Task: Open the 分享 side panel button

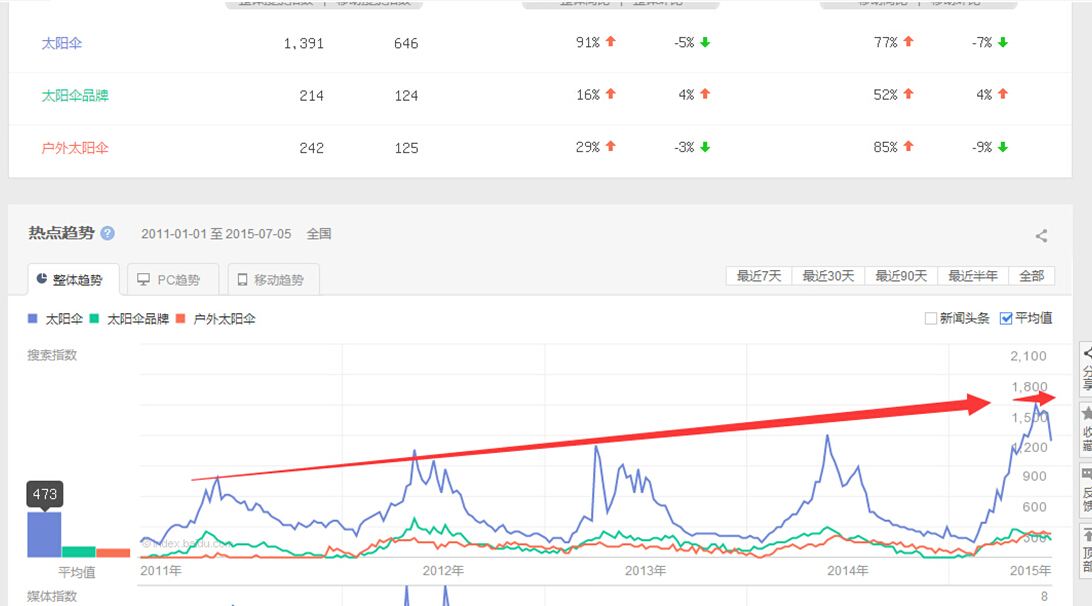Action: tap(1085, 368)
